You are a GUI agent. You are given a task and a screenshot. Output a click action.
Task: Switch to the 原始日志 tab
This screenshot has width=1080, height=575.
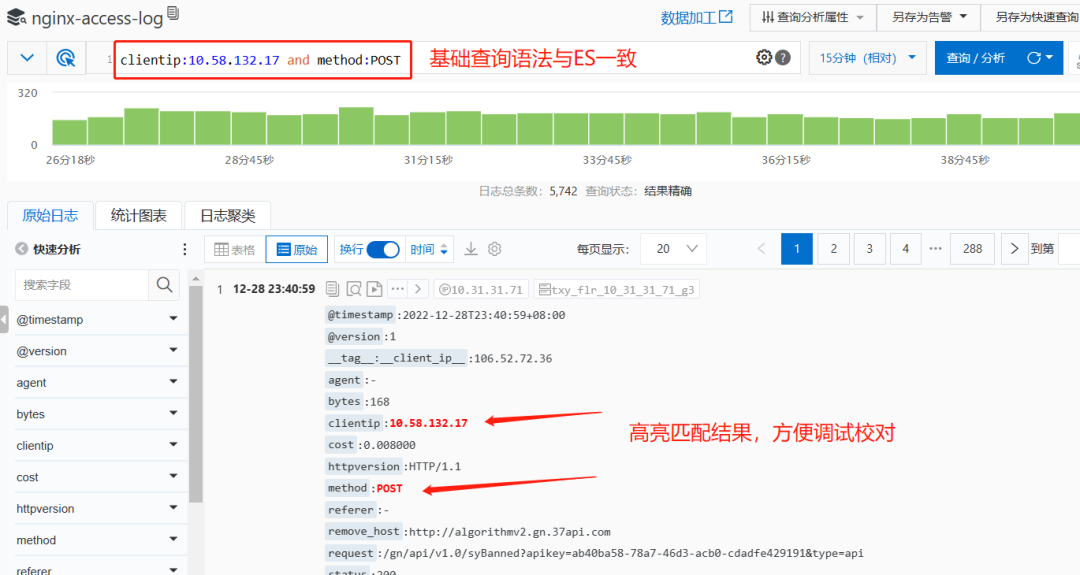[50, 216]
